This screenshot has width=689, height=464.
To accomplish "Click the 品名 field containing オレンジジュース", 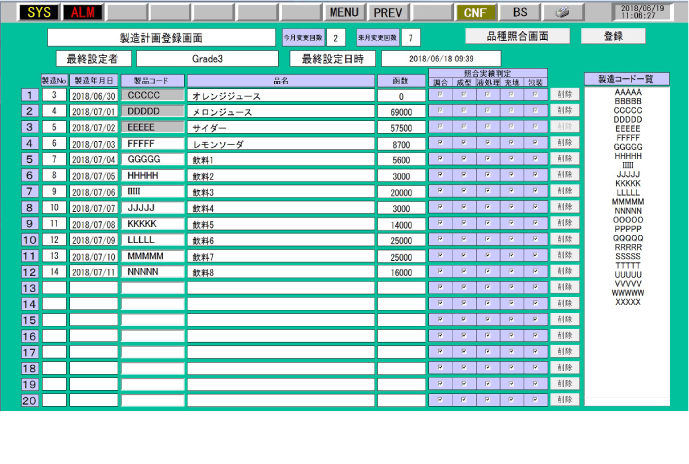I will click(281, 95).
